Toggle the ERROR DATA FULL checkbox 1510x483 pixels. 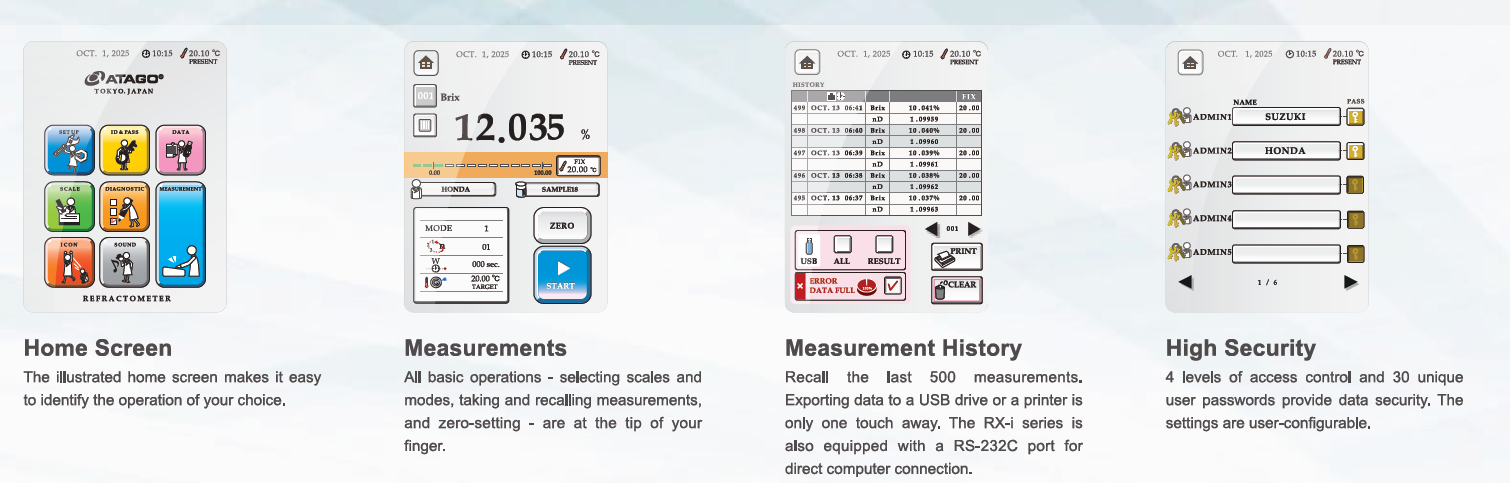click(x=893, y=287)
